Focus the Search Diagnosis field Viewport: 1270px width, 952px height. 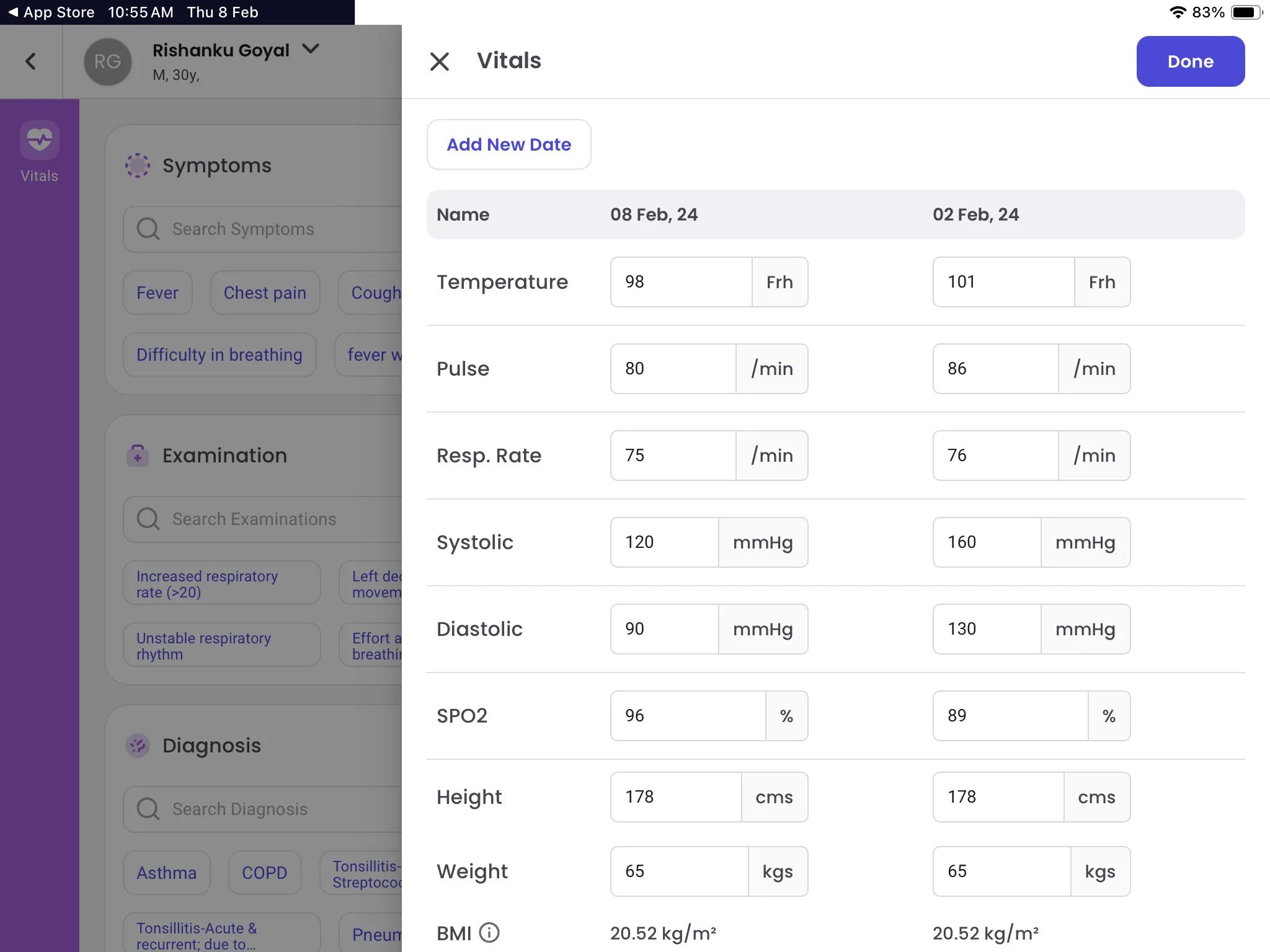263,809
